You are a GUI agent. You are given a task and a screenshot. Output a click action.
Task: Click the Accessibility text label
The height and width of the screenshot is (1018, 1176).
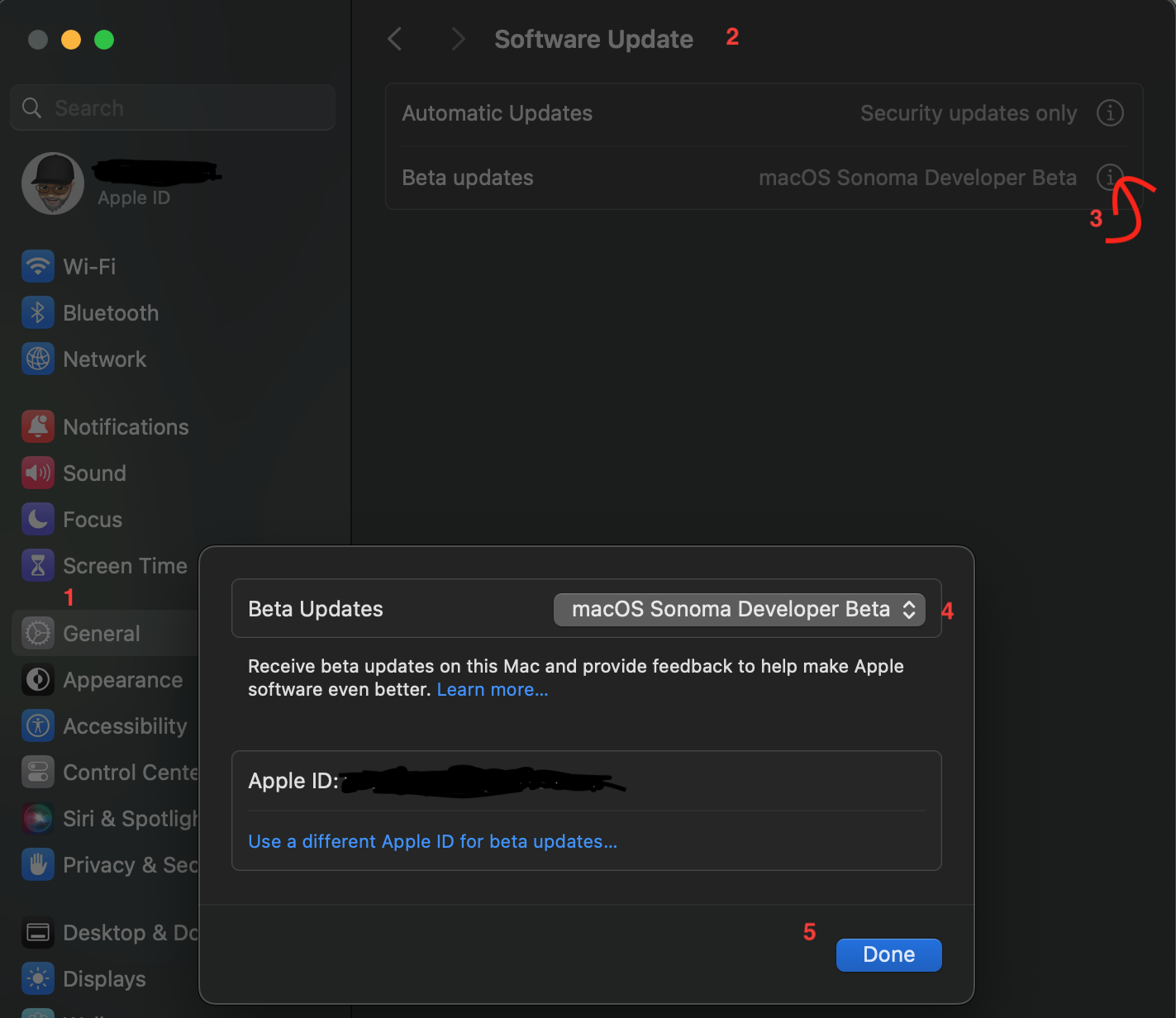(x=126, y=725)
